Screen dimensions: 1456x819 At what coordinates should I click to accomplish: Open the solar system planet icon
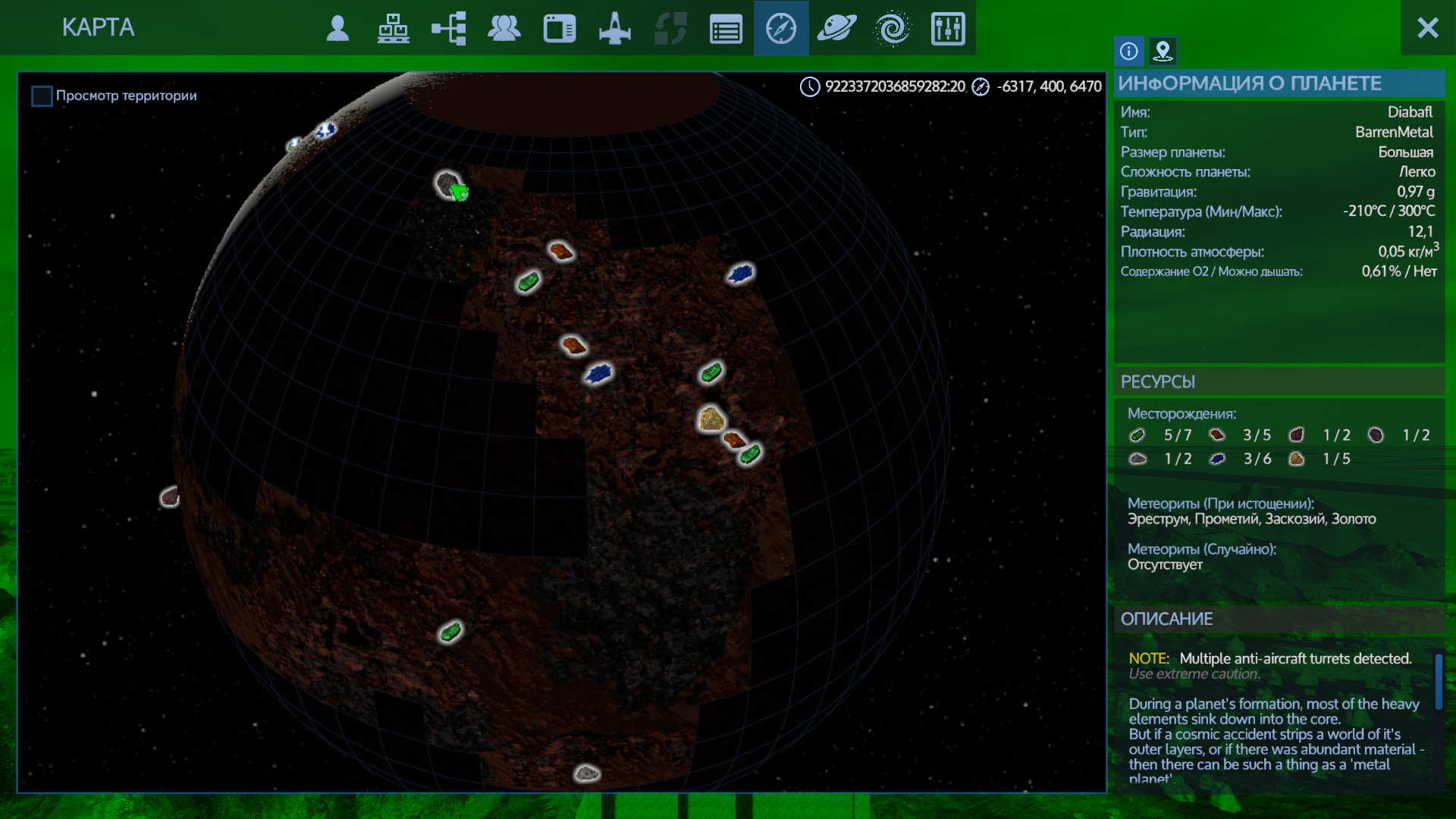pos(836,29)
